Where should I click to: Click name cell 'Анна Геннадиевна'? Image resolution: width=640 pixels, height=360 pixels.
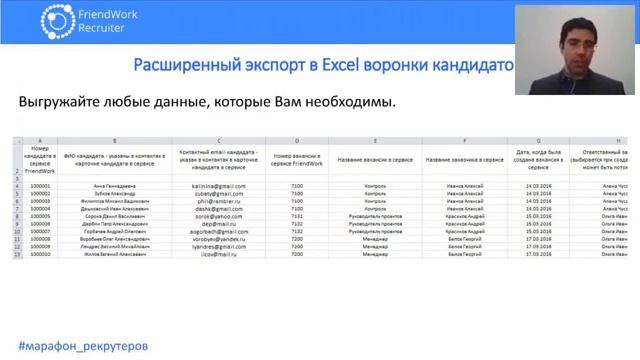click(x=115, y=186)
